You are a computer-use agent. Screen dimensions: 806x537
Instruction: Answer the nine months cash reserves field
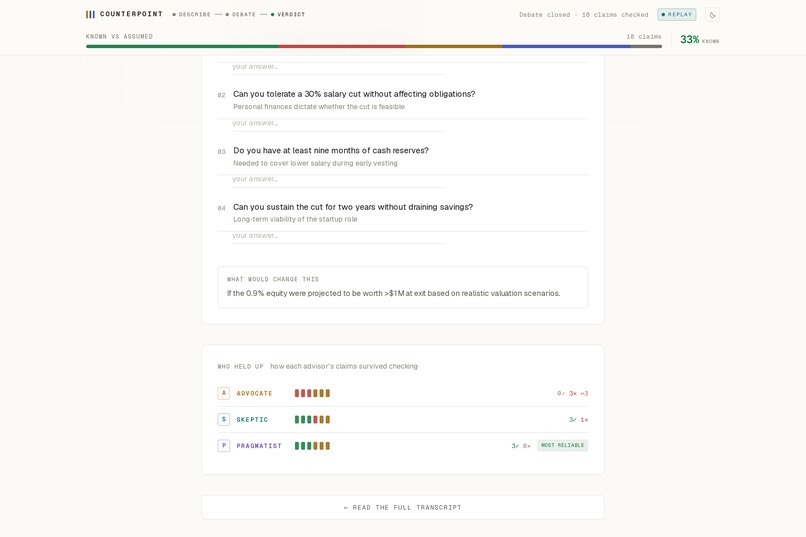(338, 179)
